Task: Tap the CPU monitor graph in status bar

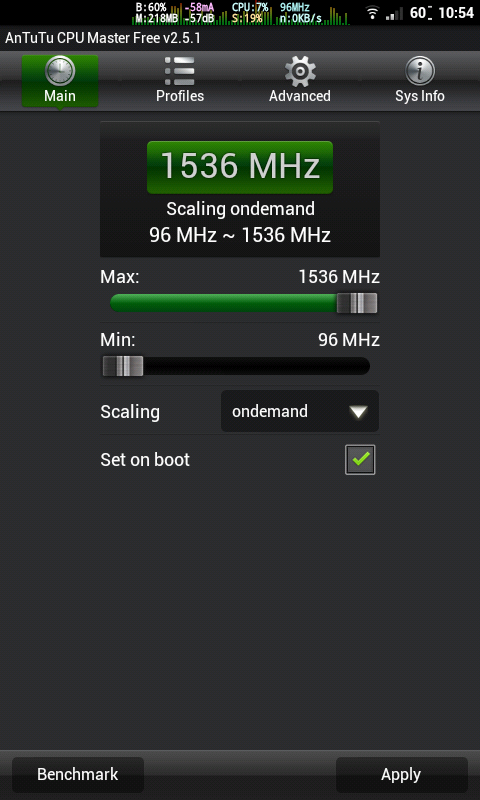Action: point(241,13)
